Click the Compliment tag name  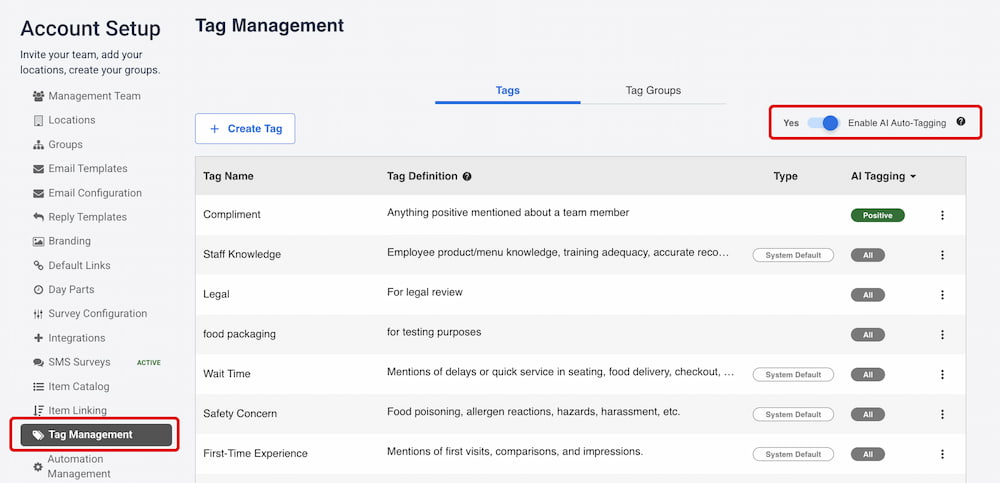(232, 215)
